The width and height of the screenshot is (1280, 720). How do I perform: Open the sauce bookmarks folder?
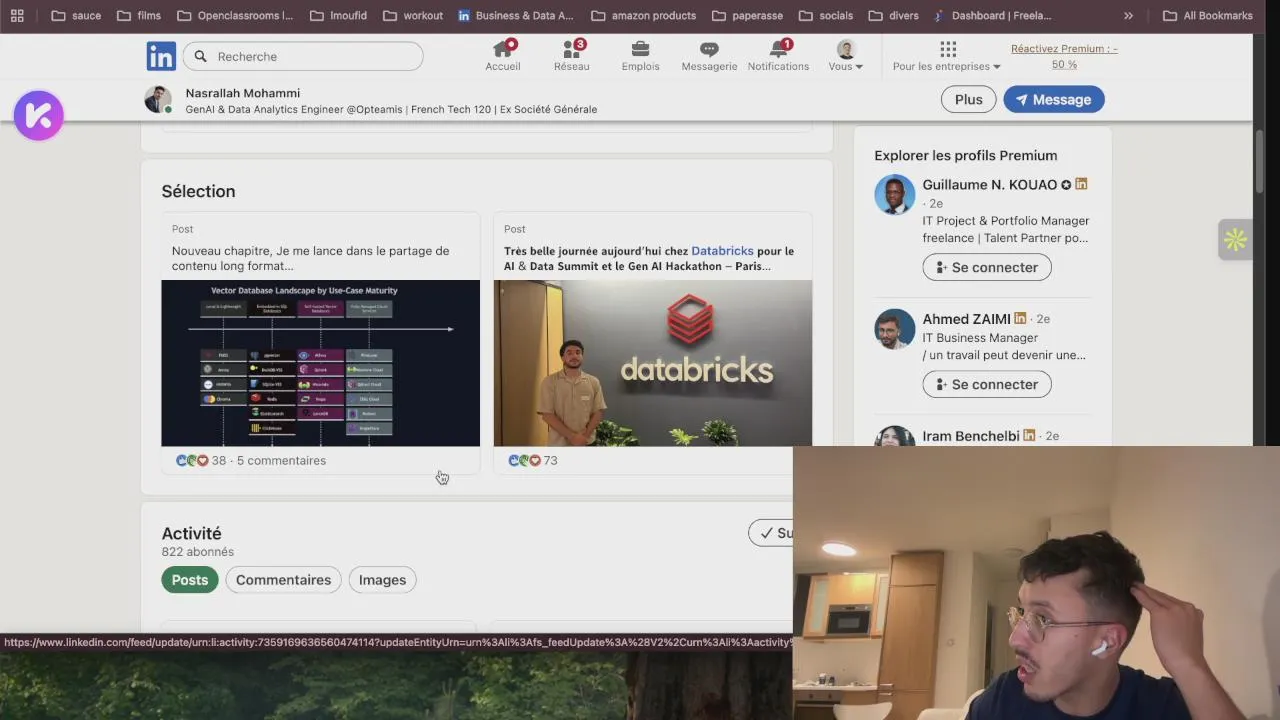pyautogui.click(x=76, y=16)
